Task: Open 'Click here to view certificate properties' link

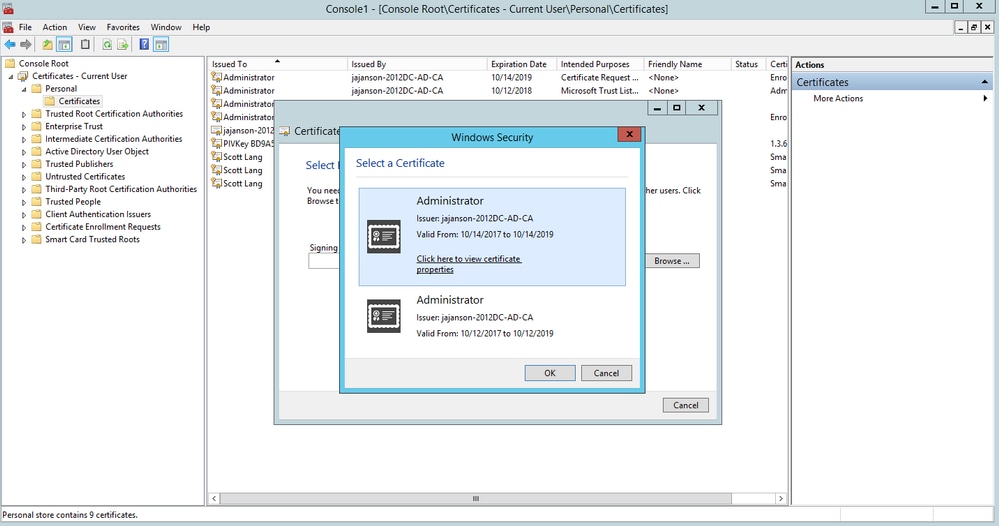Action: (x=468, y=264)
